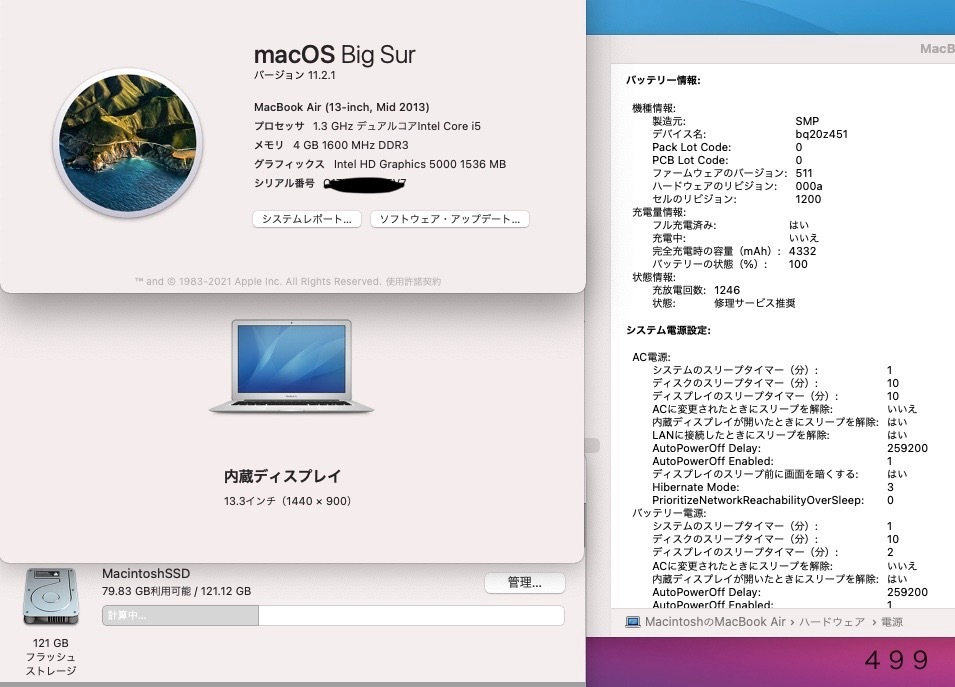This screenshot has height=687, width=955.
Task: Click the バッテリー電源 section label
Action: coord(668,513)
